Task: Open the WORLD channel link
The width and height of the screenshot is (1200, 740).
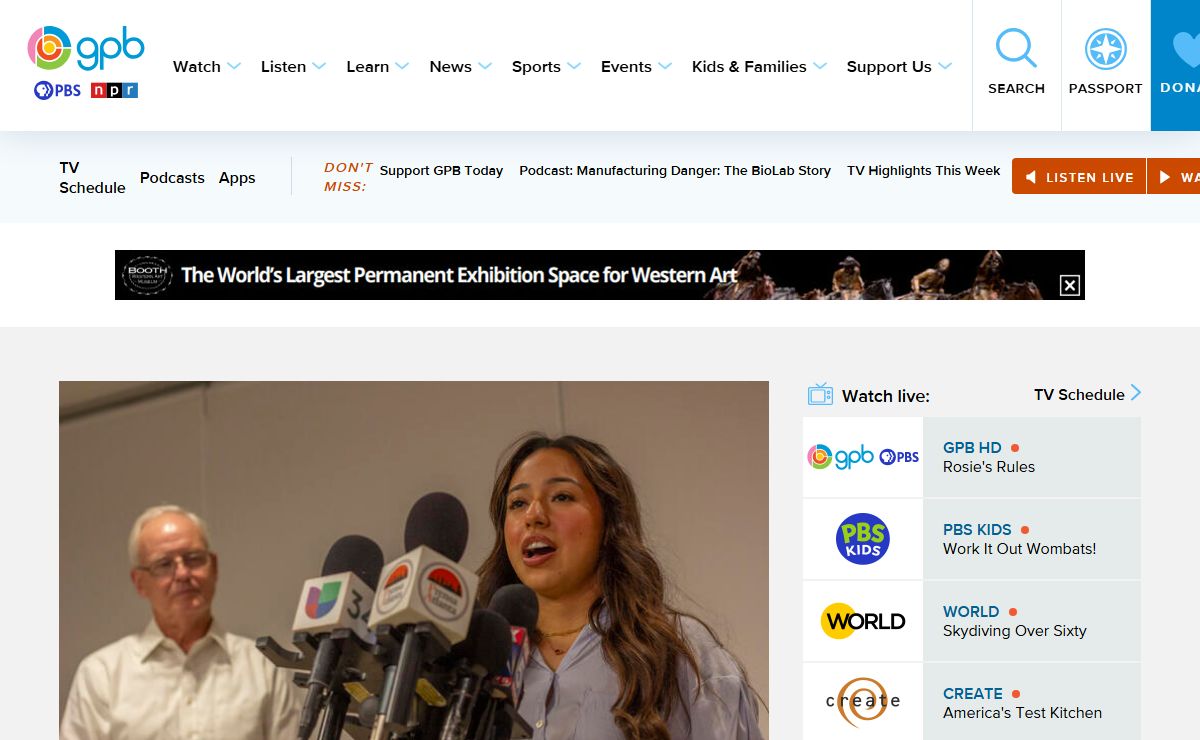Action: [x=971, y=612]
